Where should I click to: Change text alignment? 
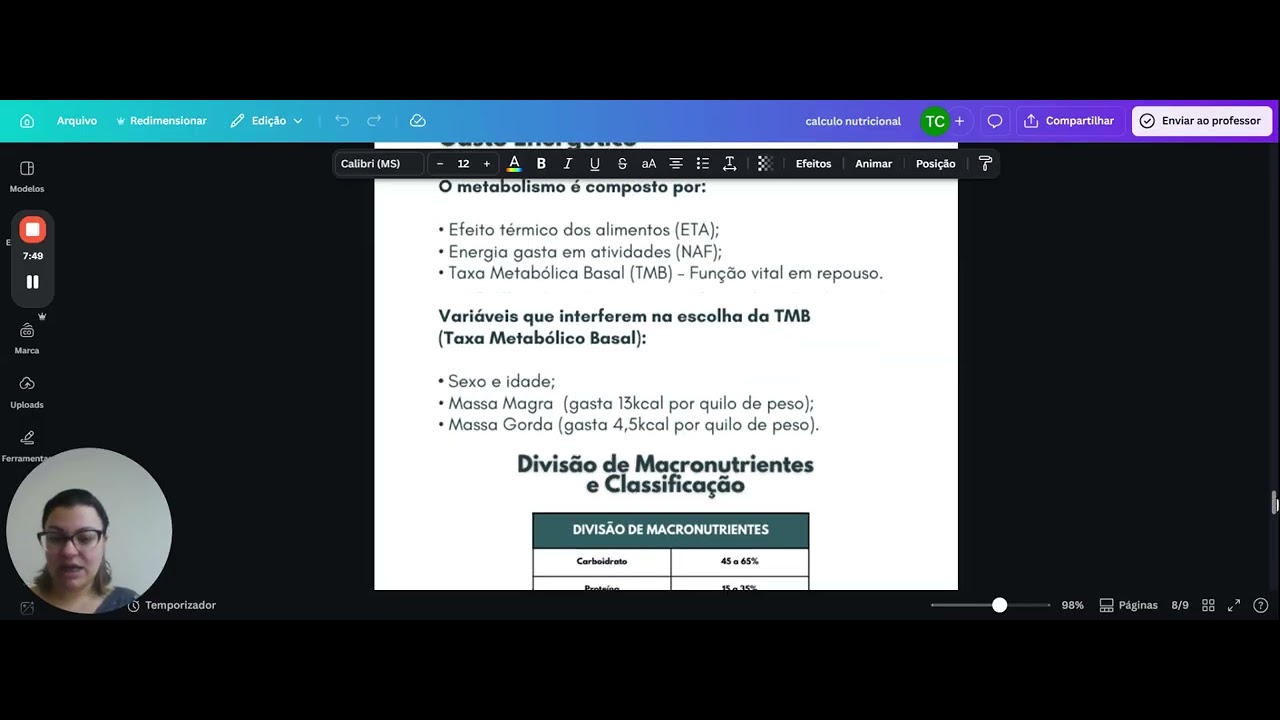pyautogui.click(x=676, y=164)
